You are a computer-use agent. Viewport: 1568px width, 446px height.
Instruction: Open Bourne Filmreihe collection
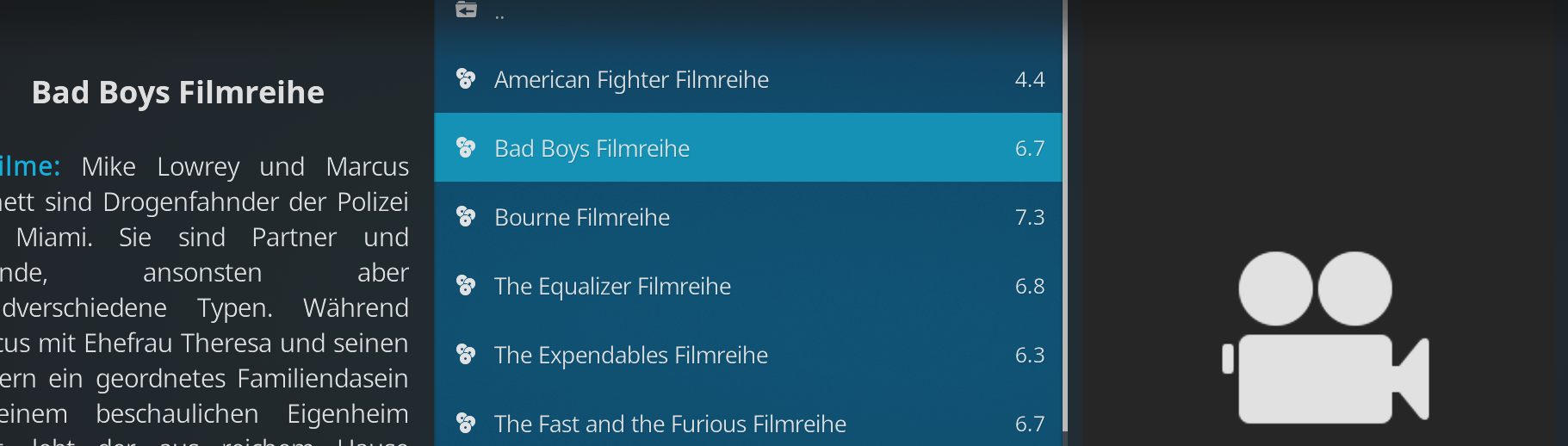tap(748, 217)
